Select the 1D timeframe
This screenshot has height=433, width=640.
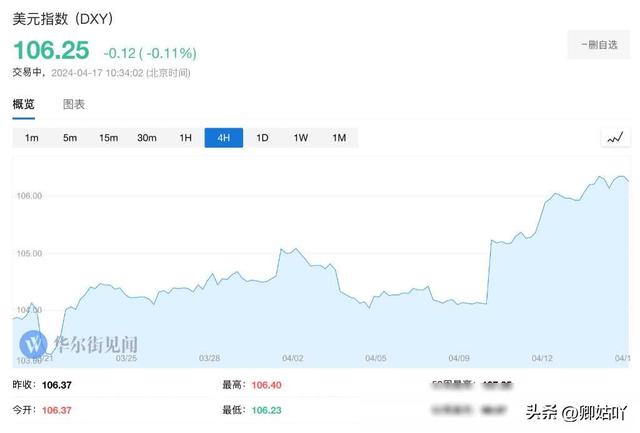point(262,138)
